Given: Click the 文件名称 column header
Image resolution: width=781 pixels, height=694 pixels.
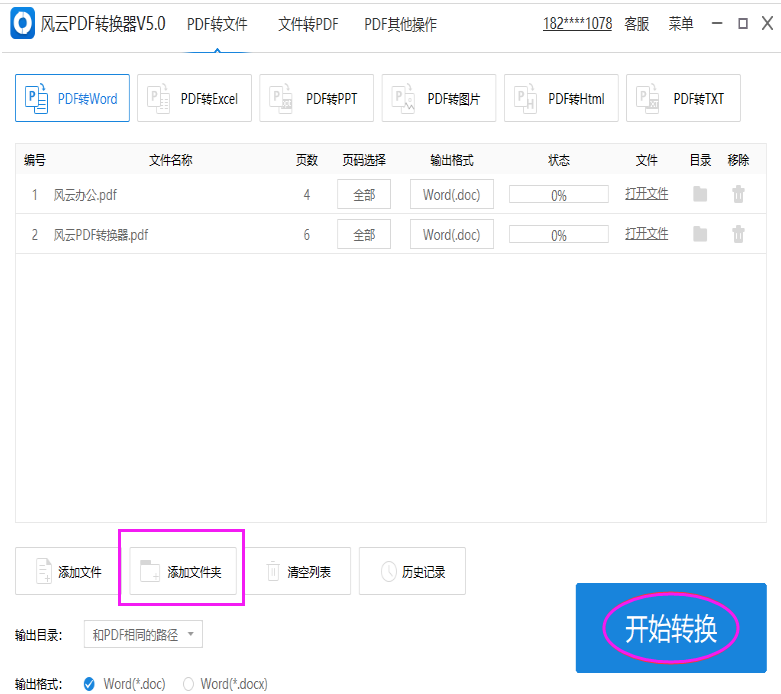Looking at the screenshot, I should click(x=171, y=160).
